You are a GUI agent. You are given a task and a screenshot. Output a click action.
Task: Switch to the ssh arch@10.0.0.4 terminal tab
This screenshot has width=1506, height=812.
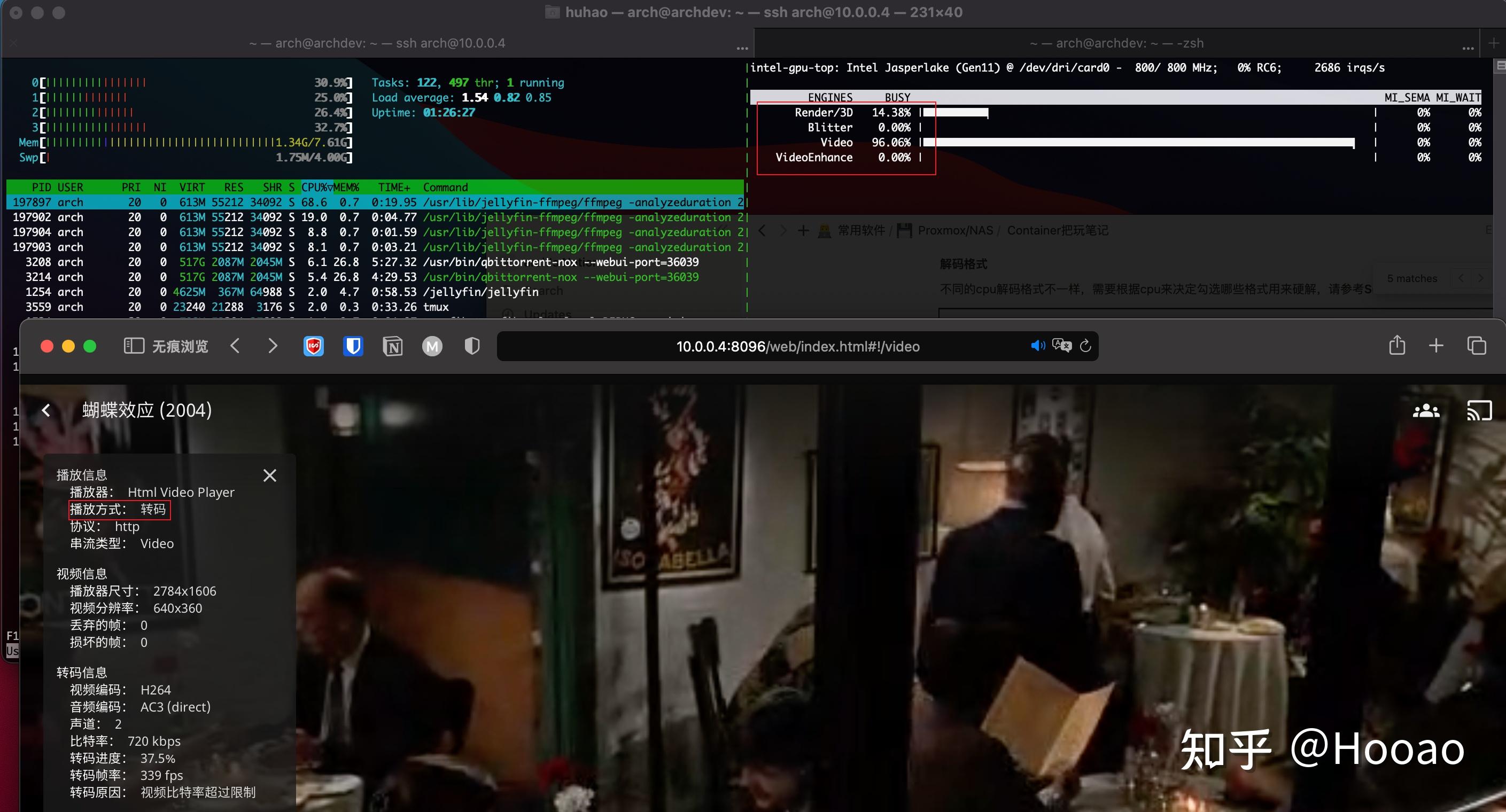377,43
